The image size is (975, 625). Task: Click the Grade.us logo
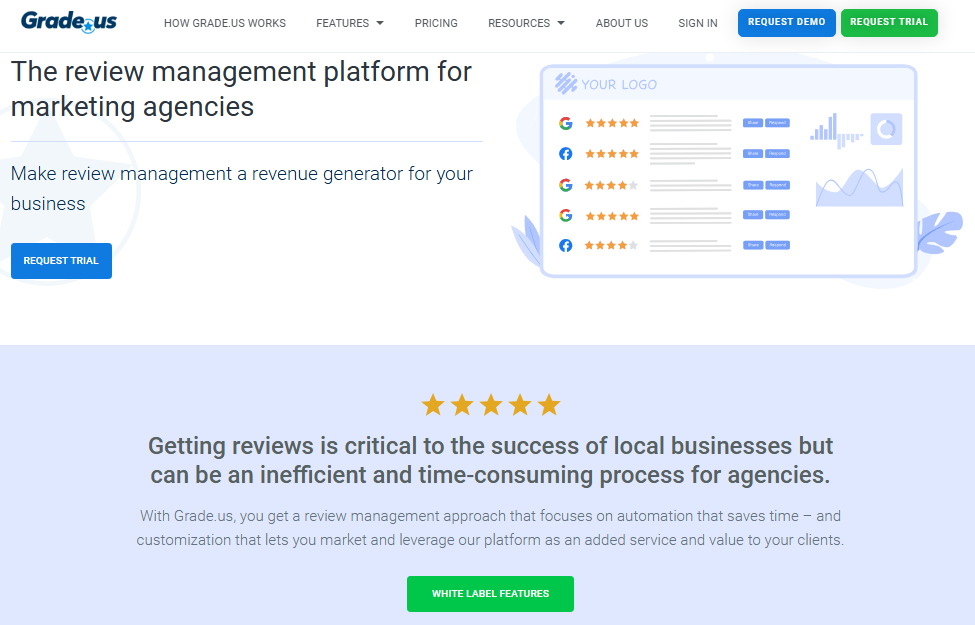69,22
